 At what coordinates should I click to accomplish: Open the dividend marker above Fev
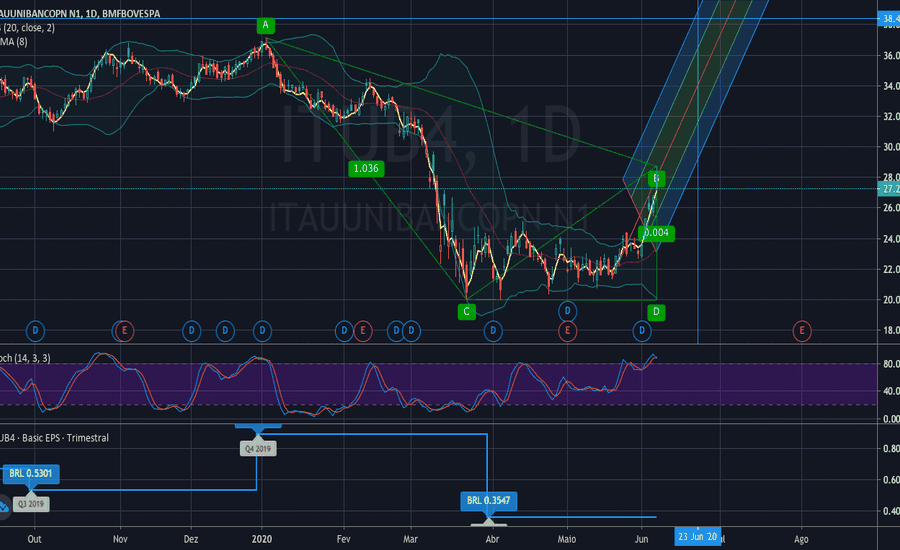[x=344, y=331]
